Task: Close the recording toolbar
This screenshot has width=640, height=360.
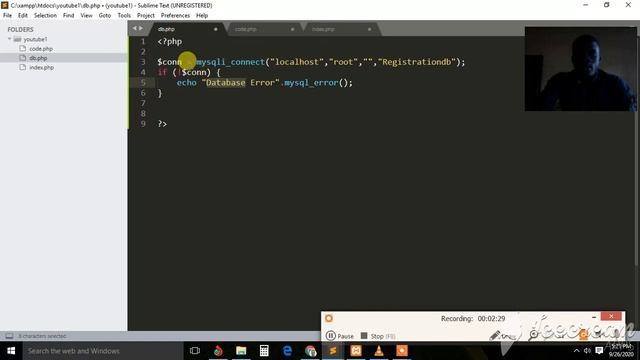Action: point(611,316)
